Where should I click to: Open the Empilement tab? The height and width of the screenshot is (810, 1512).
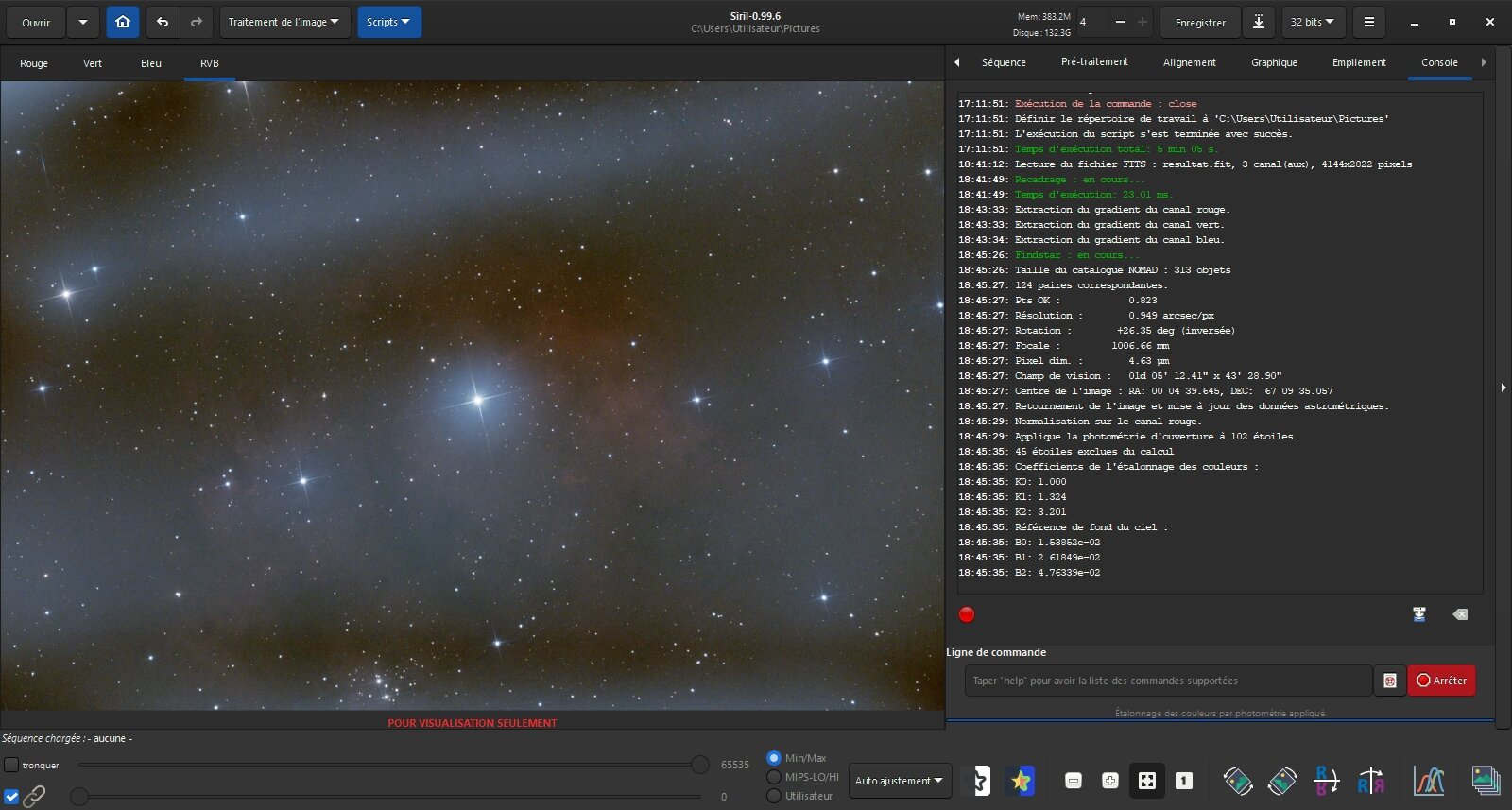pos(1359,62)
